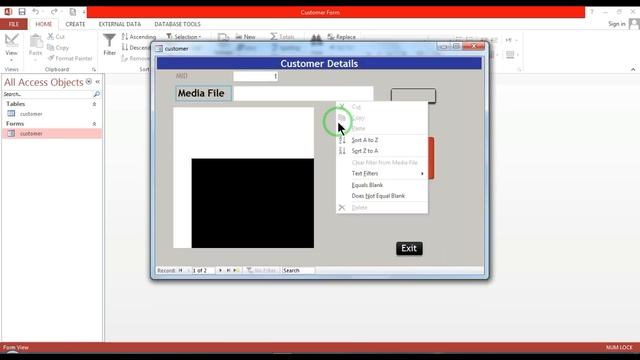This screenshot has width=640, height=360.
Task: Click the Exit button on the form
Action: [409, 248]
